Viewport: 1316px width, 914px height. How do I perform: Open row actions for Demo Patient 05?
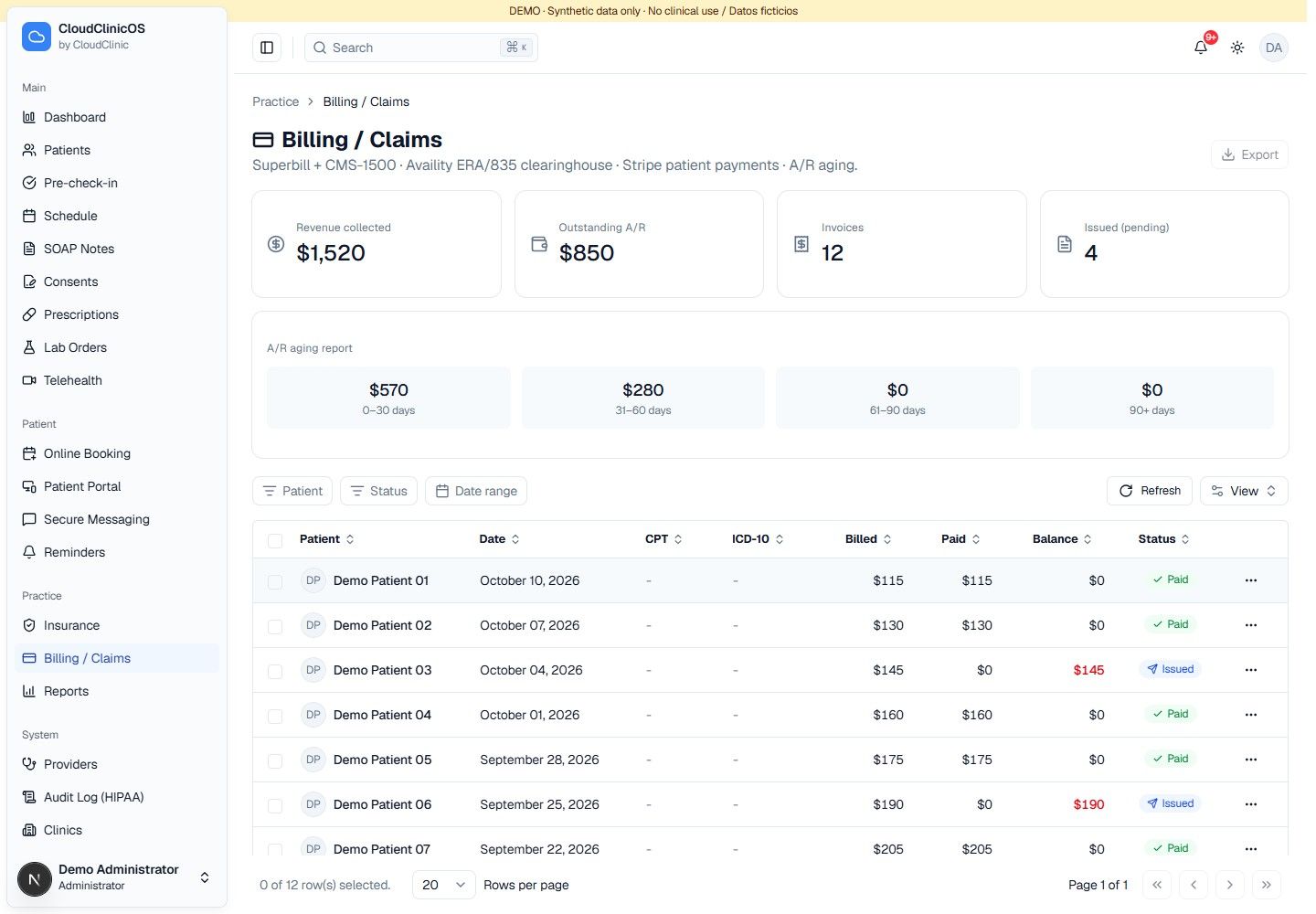[1251, 760]
